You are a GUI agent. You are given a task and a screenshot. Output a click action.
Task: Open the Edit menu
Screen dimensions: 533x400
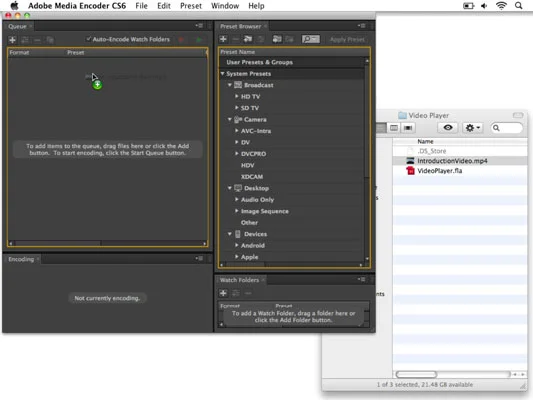(x=164, y=6)
